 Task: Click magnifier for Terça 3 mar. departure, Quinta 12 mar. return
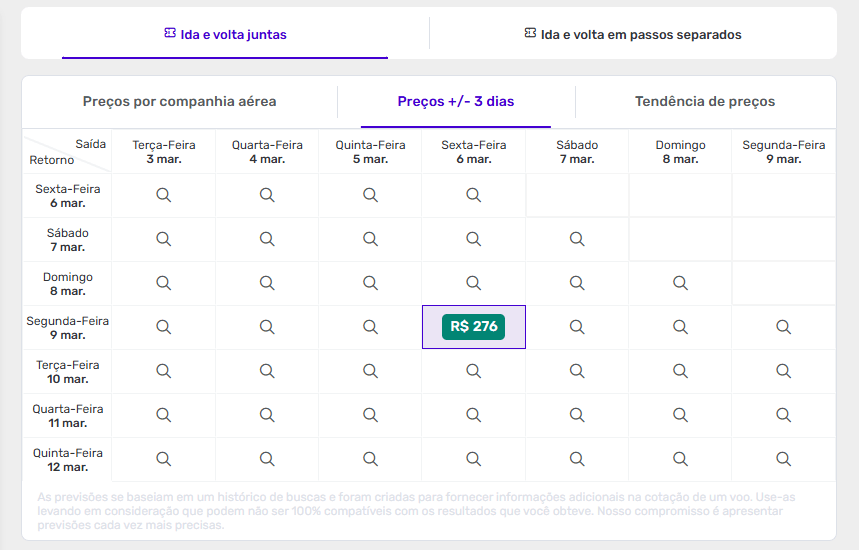(x=164, y=459)
